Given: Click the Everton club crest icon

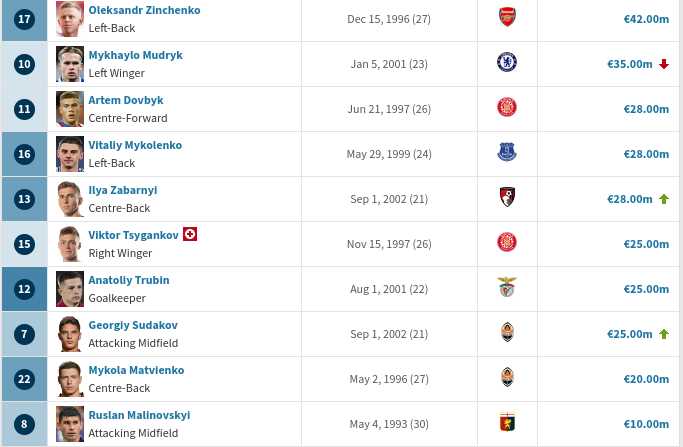Looking at the screenshot, I should coord(507,153).
